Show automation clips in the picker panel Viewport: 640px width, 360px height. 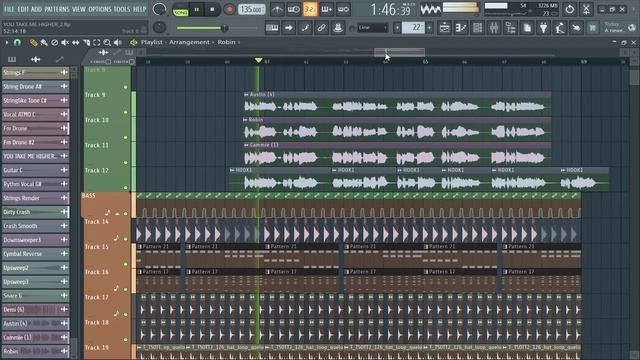tap(60, 60)
